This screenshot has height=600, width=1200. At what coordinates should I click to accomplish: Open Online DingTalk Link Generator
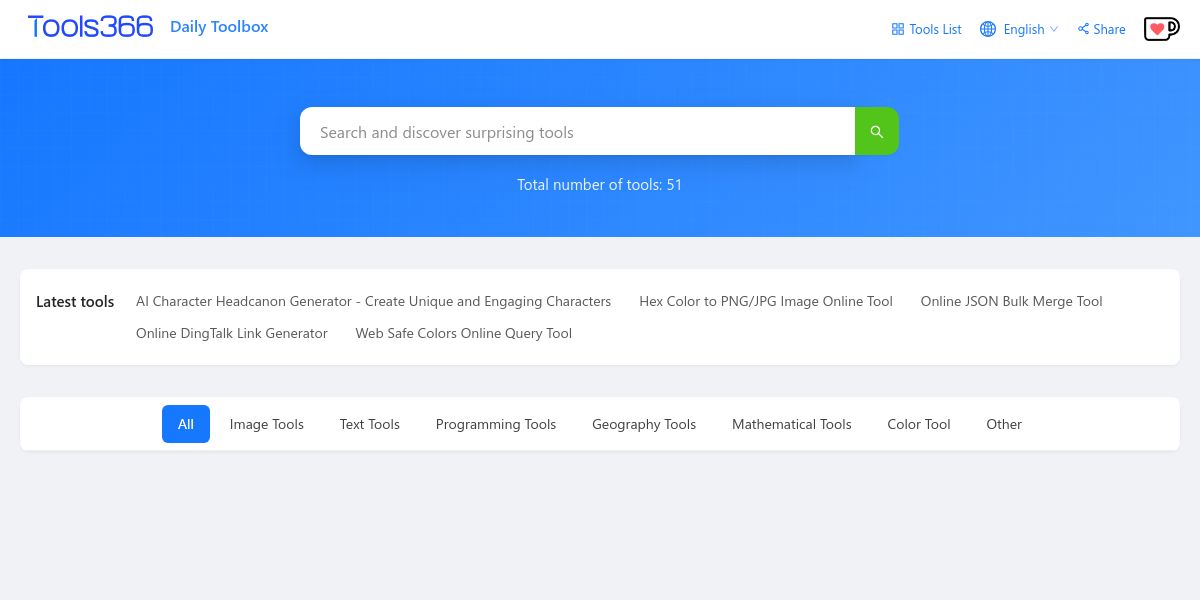point(232,333)
